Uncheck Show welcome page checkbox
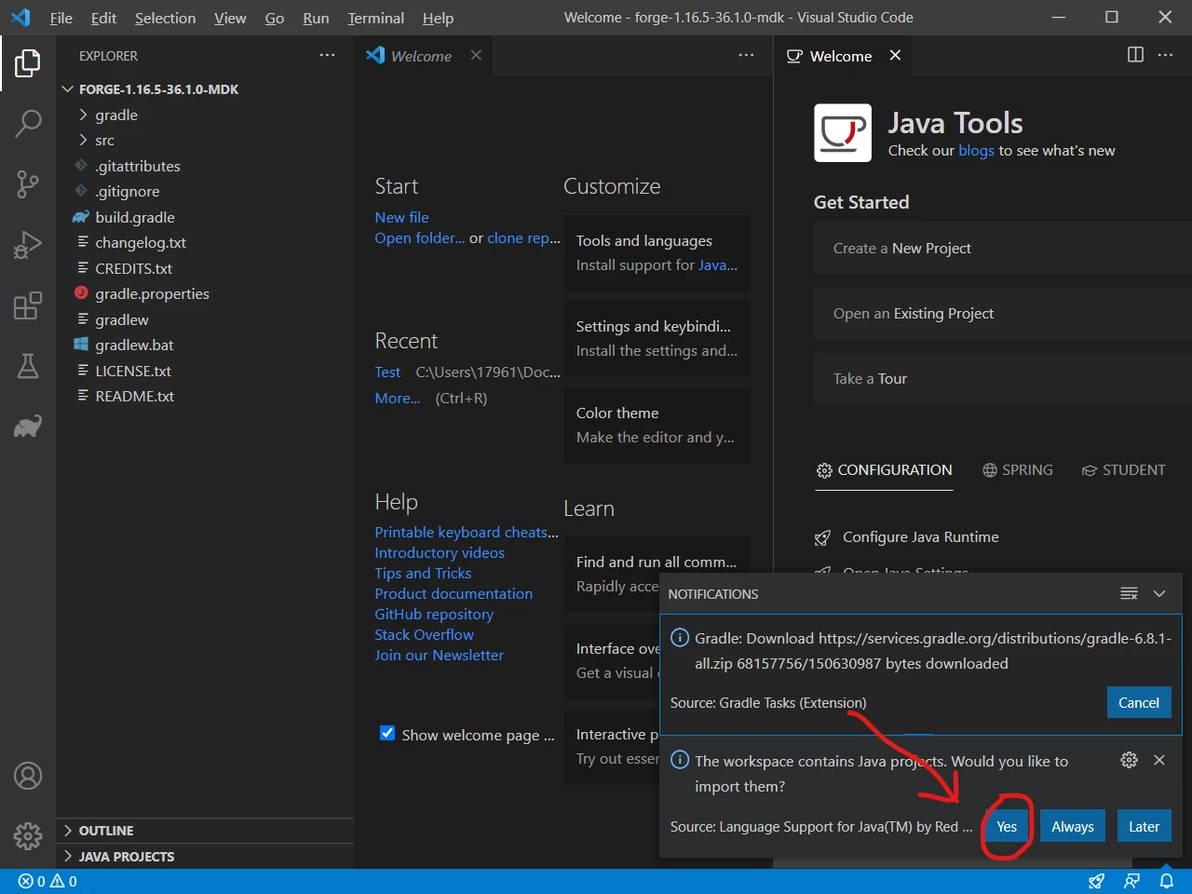Screen dimensions: 1192x894 [388, 733]
